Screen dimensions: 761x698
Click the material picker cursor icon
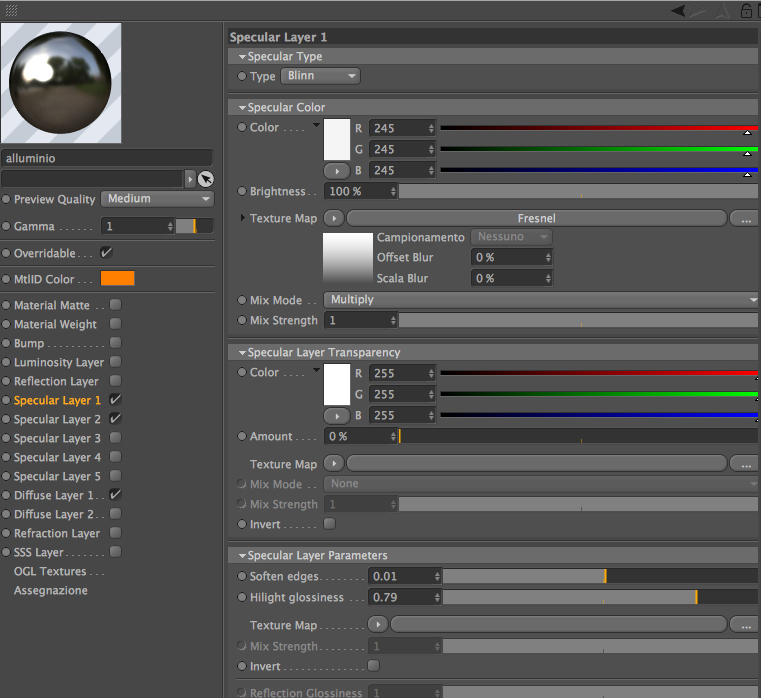206,179
